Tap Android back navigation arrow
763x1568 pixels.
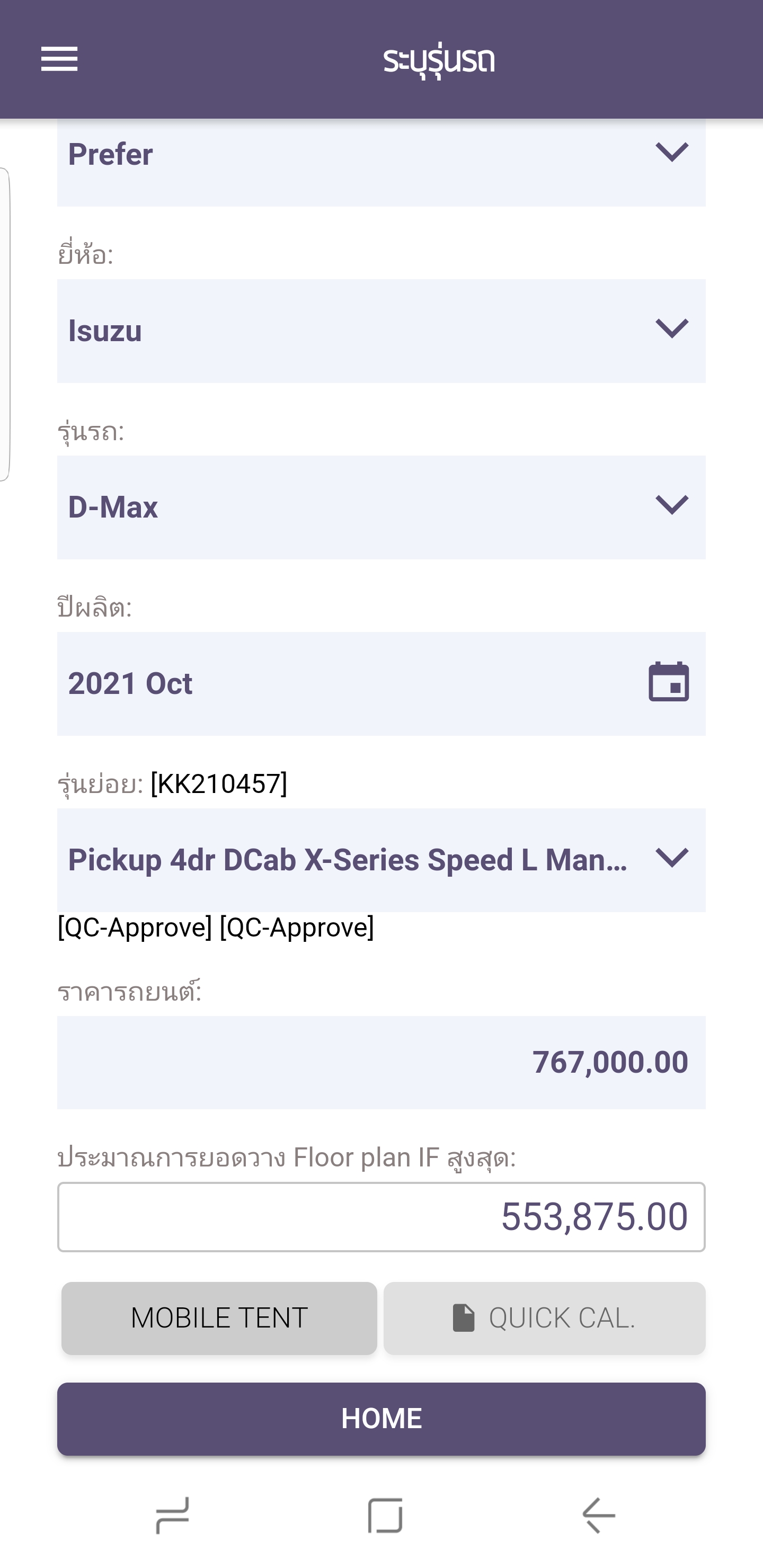[x=599, y=1514]
